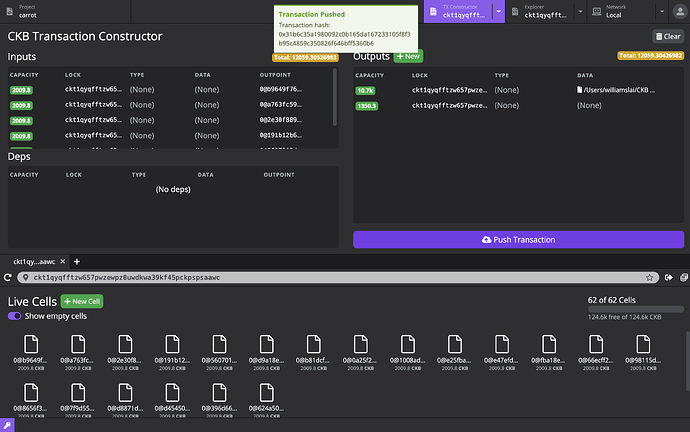
Task: Select live cell 0@0a25f2...
Action: [360, 352]
